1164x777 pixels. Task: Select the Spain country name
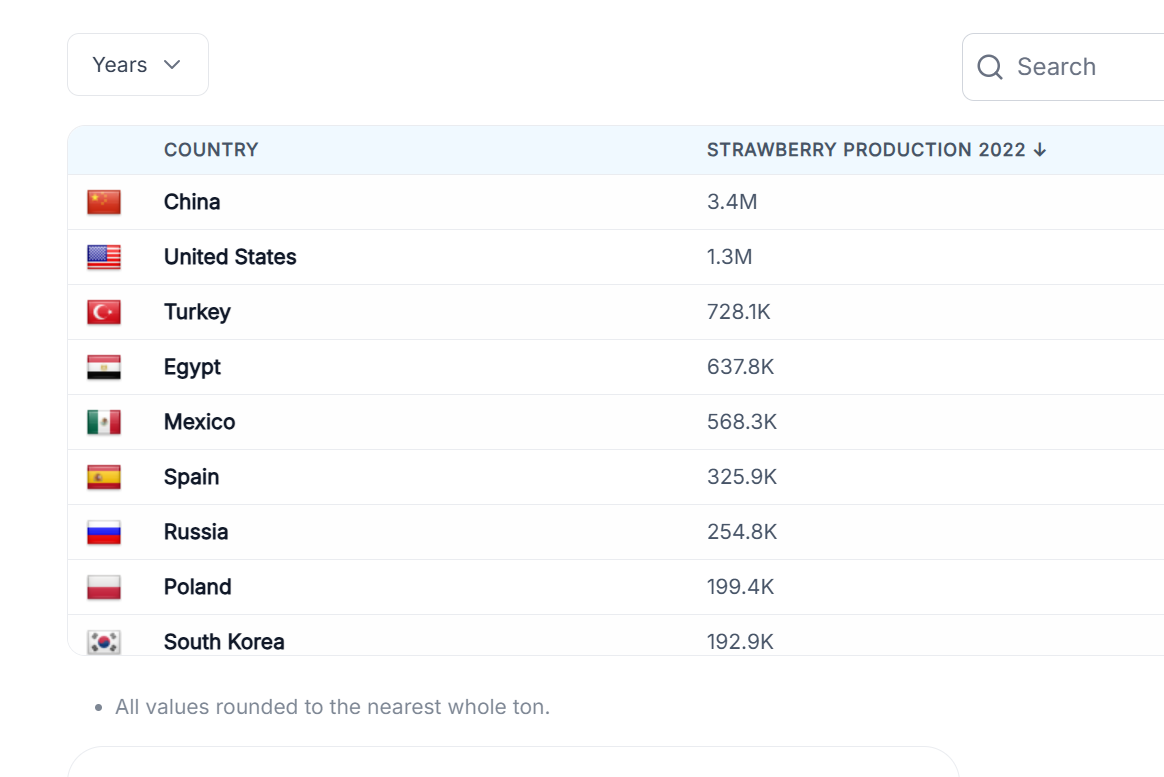tap(192, 476)
